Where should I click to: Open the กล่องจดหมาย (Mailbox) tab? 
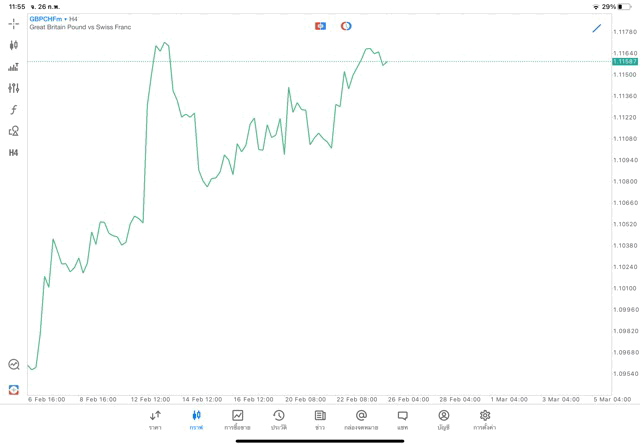[x=361, y=419]
